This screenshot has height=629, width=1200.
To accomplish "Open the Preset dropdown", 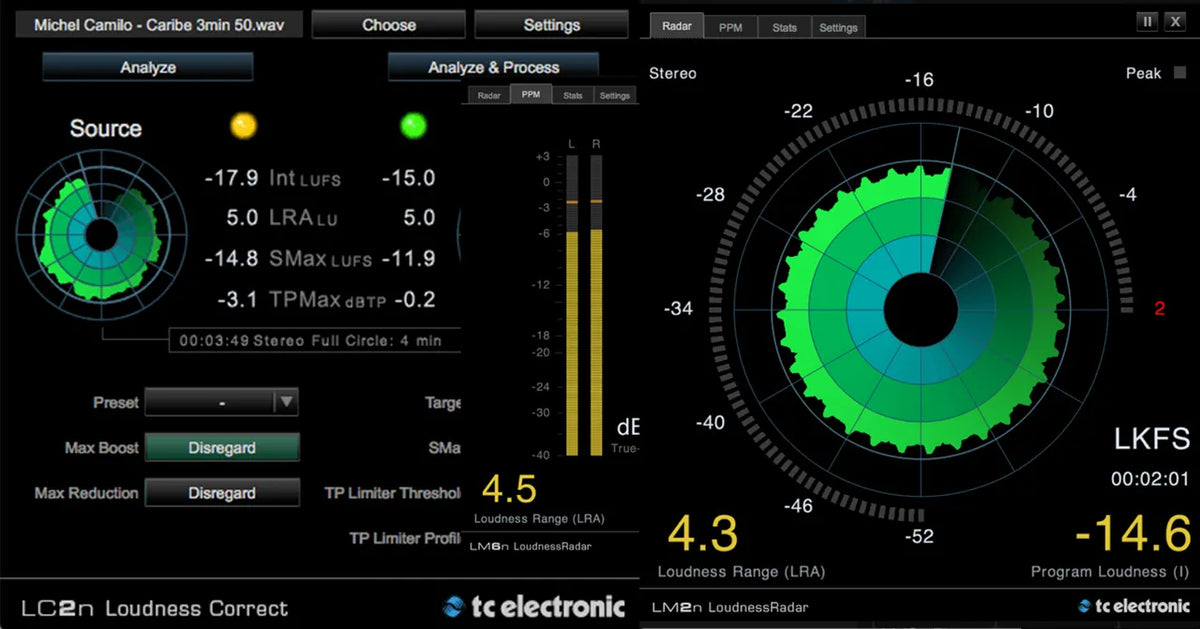I will [221, 402].
